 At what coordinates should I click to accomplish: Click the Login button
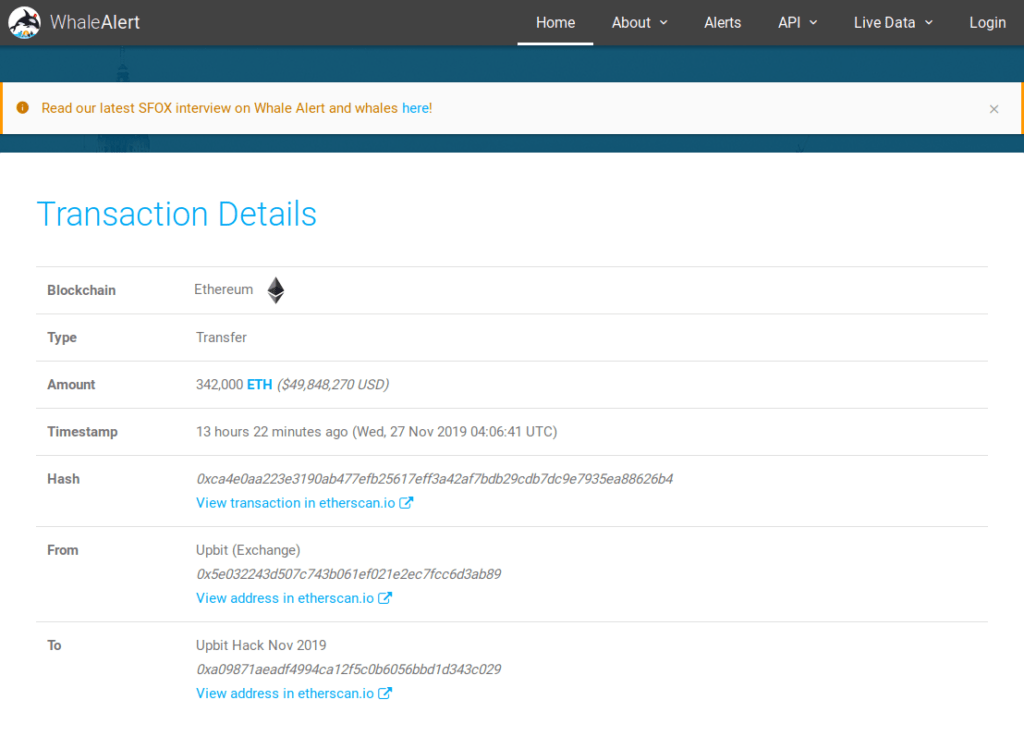point(987,22)
